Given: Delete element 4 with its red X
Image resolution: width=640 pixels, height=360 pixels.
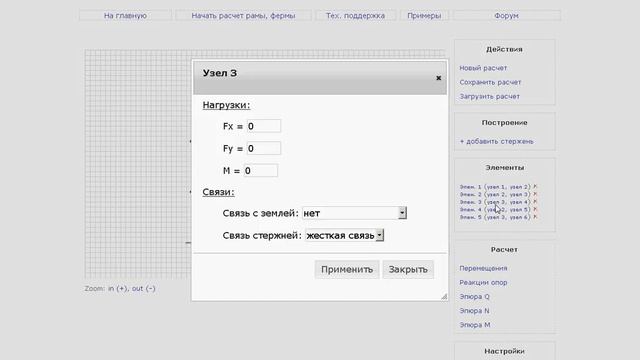Looking at the screenshot, I should click(x=535, y=209).
